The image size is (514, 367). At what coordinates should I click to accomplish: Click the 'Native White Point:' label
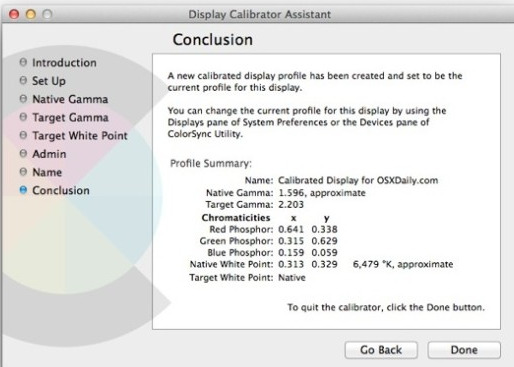coord(231,264)
